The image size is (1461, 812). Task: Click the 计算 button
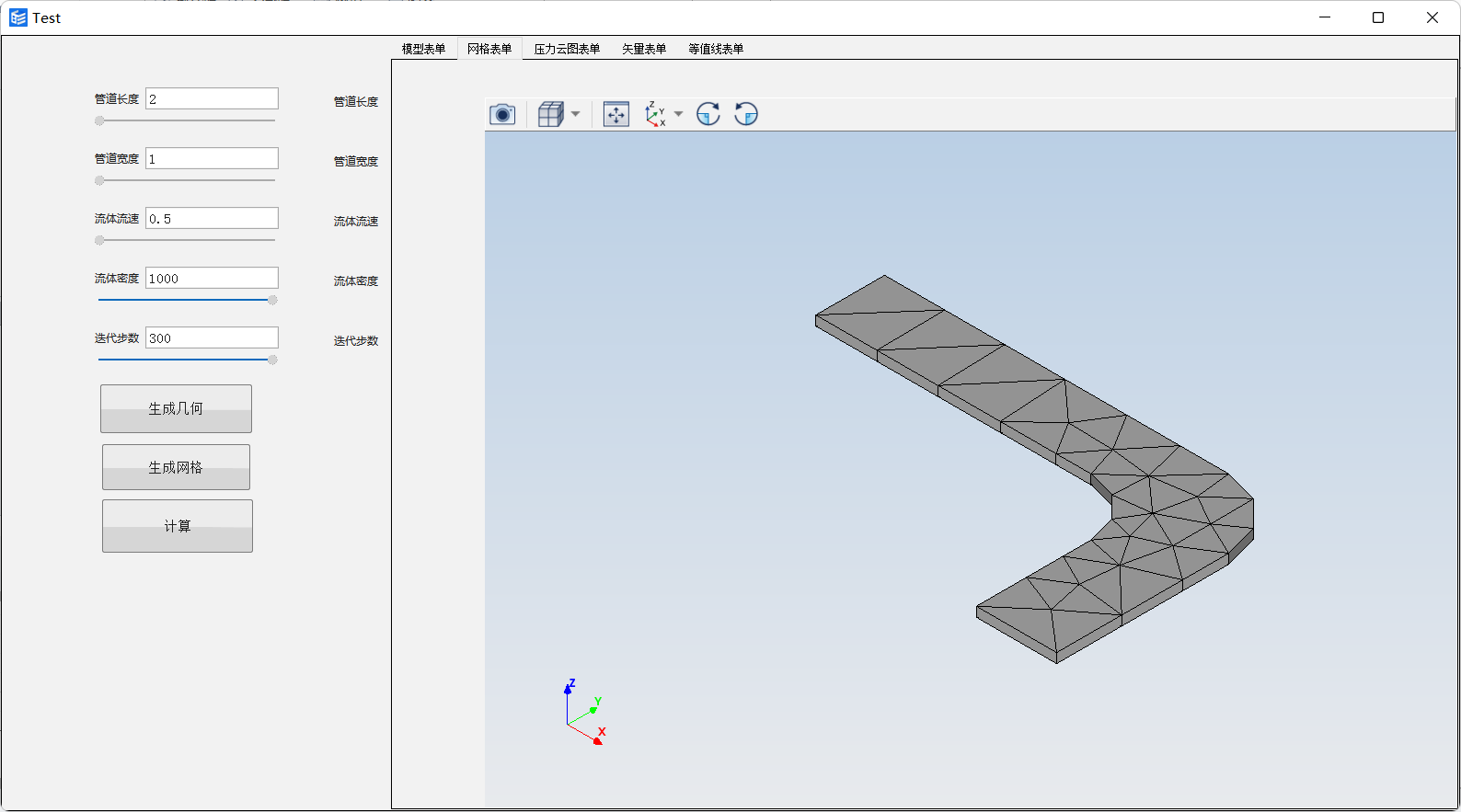pyautogui.click(x=177, y=526)
